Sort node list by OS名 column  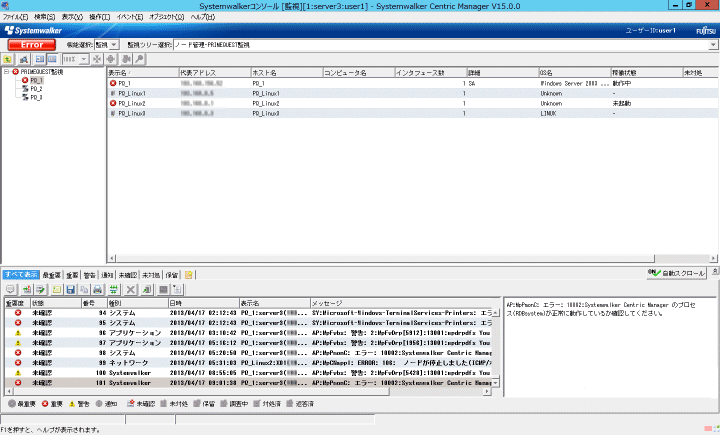click(x=575, y=73)
